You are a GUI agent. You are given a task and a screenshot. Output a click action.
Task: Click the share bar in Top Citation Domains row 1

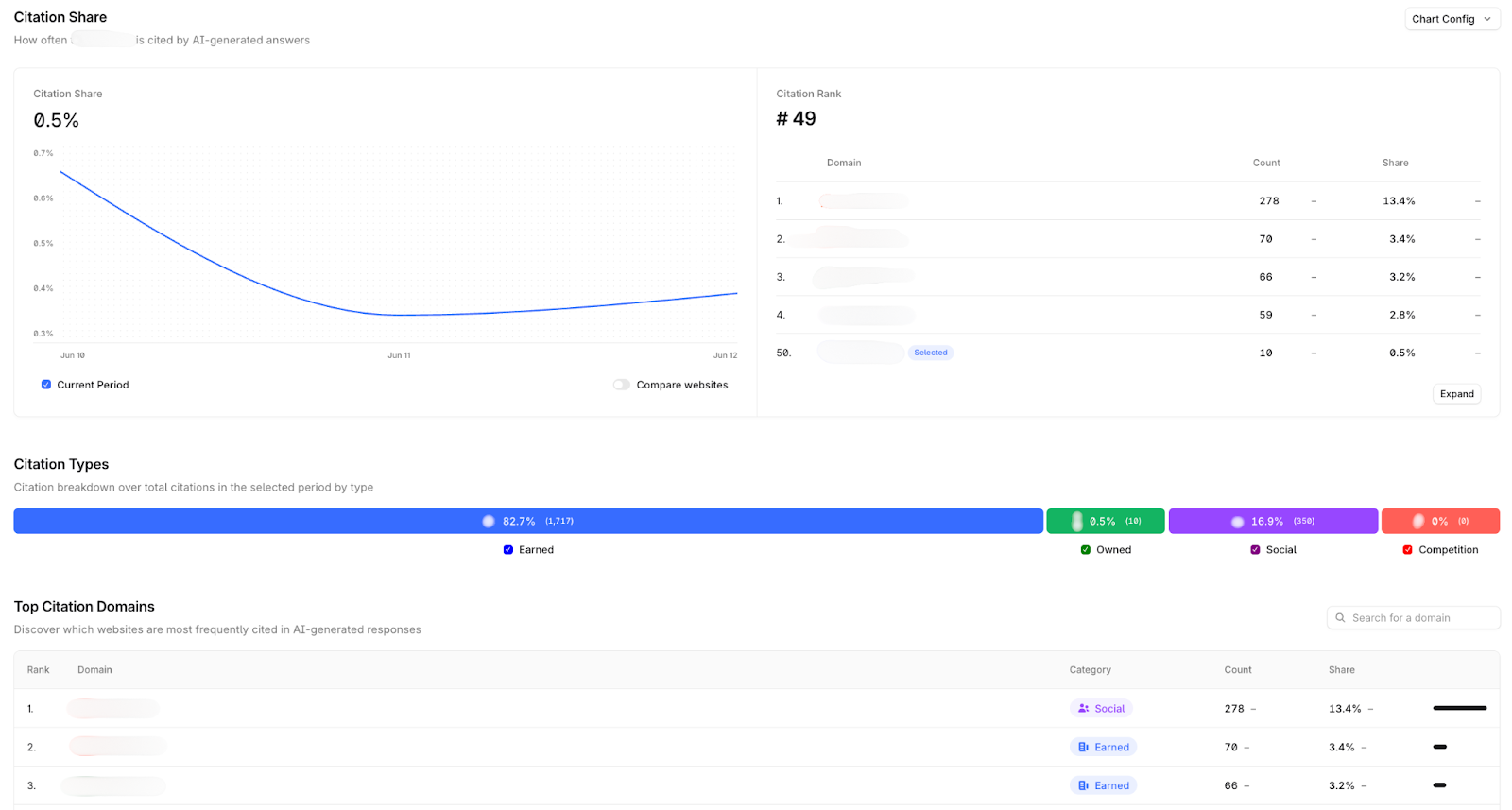[1460, 708]
